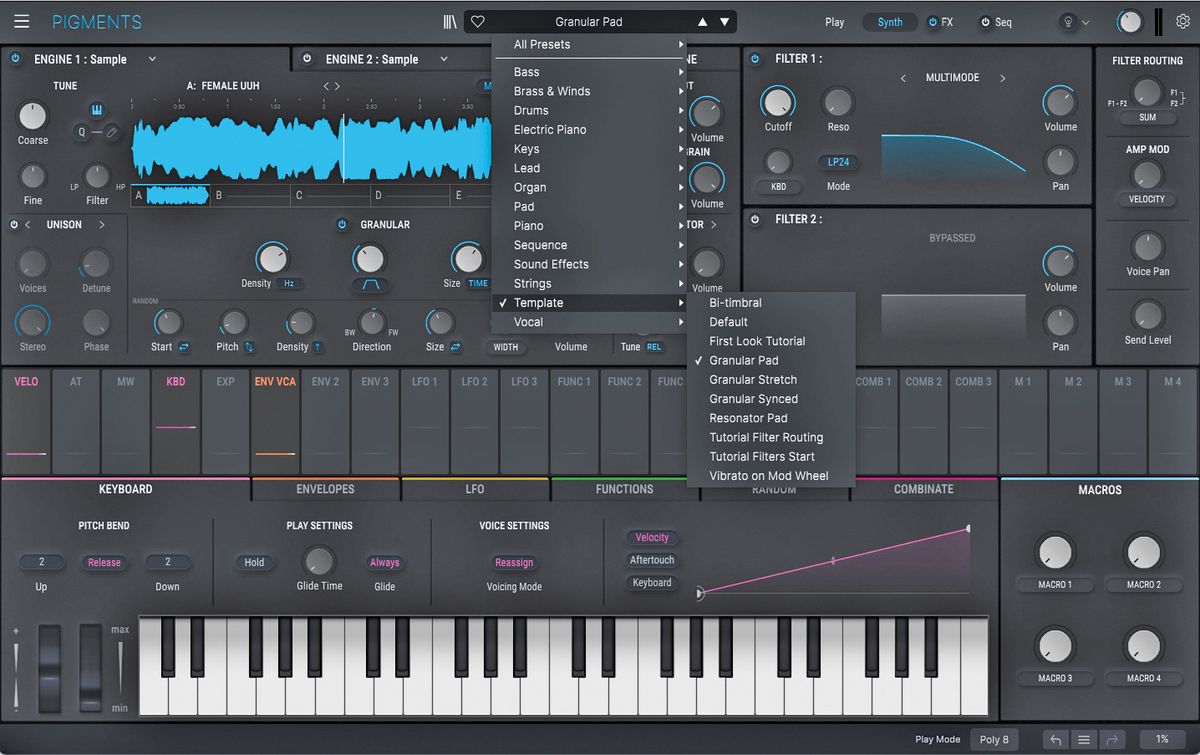Toggle Aftertouch in Voice Settings
This screenshot has height=755, width=1200.
point(651,560)
